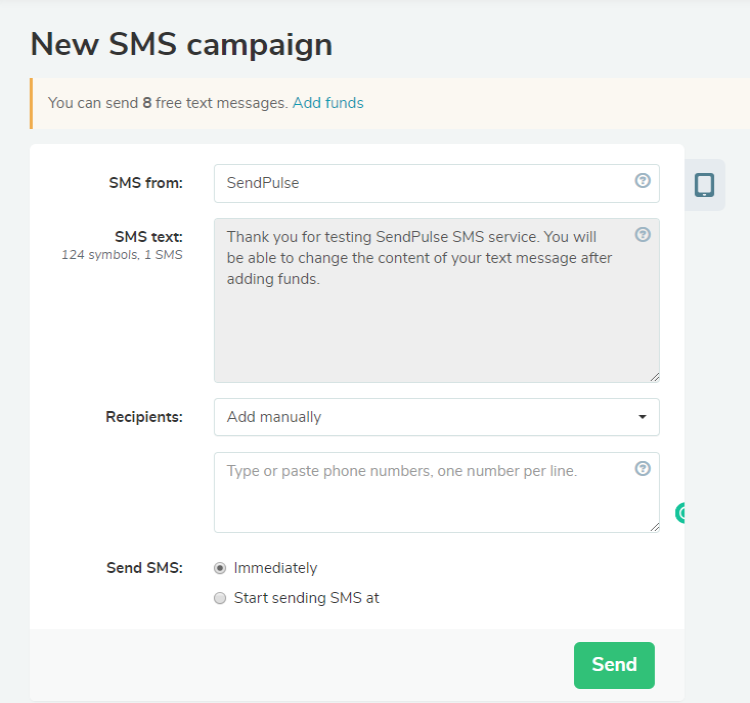Screen dimensions: 750x703
Task: Expand the Add manually recipients dropdown
Action: [436, 417]
